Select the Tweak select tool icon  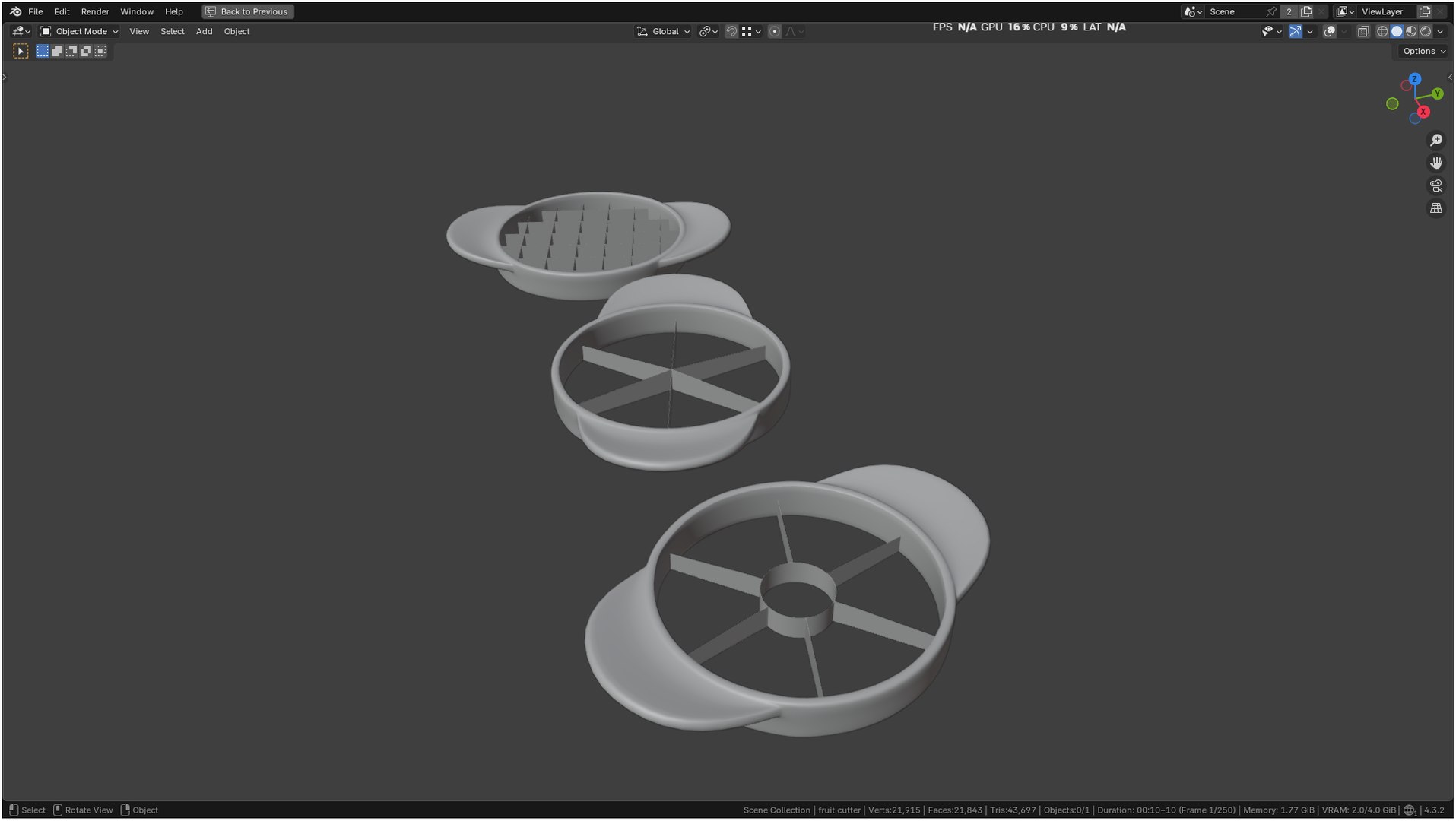pyautogui.click(x=21, y=51)
